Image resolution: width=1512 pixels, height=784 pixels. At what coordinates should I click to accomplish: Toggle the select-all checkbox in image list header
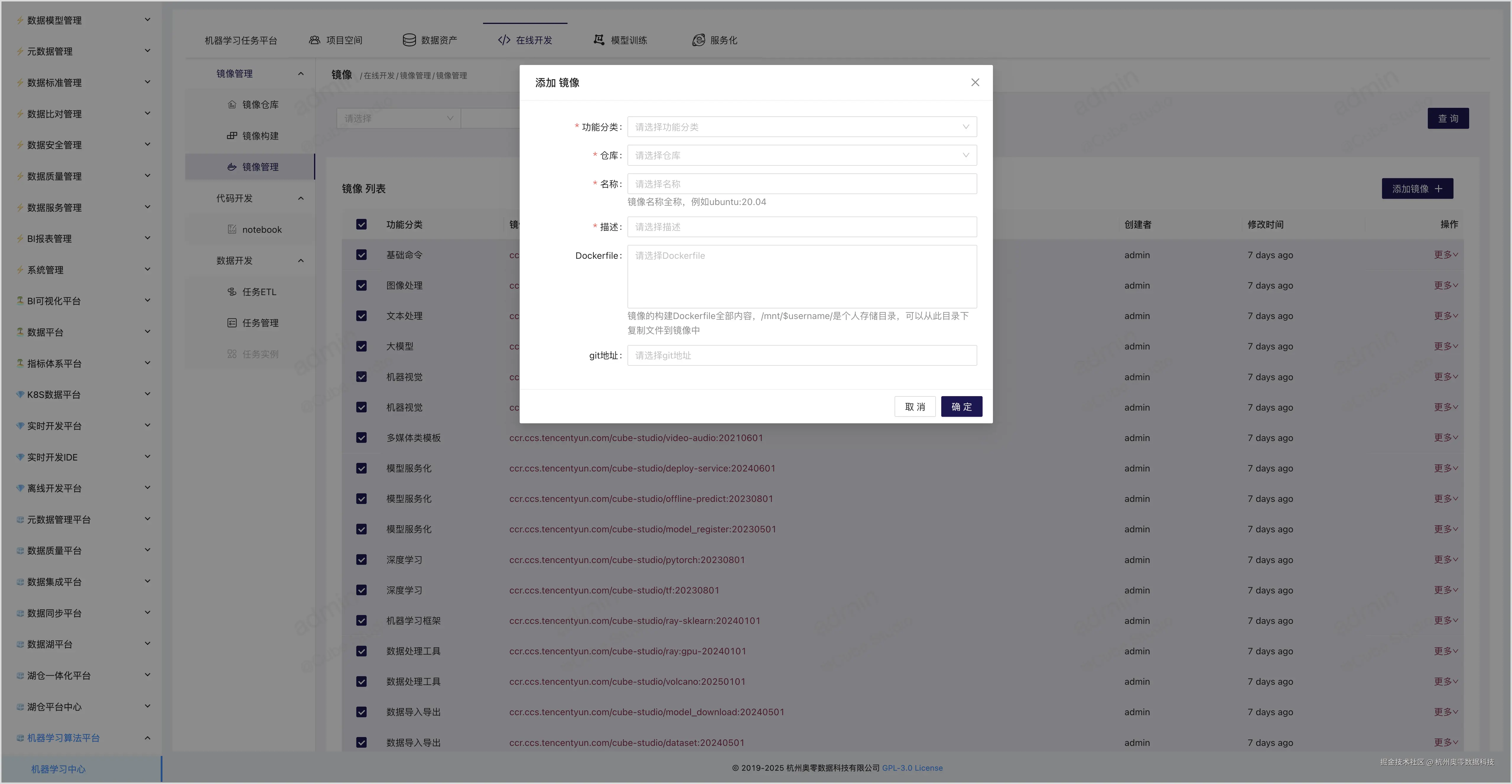coord(361,224)
